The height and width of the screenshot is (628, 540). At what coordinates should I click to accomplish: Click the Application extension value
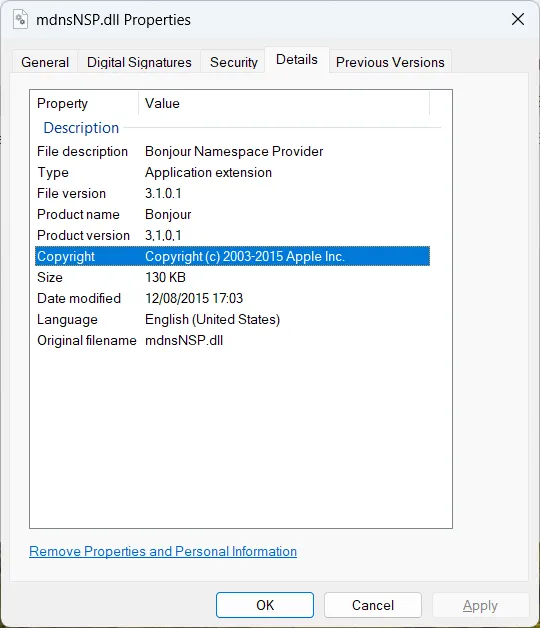(208, 173)
